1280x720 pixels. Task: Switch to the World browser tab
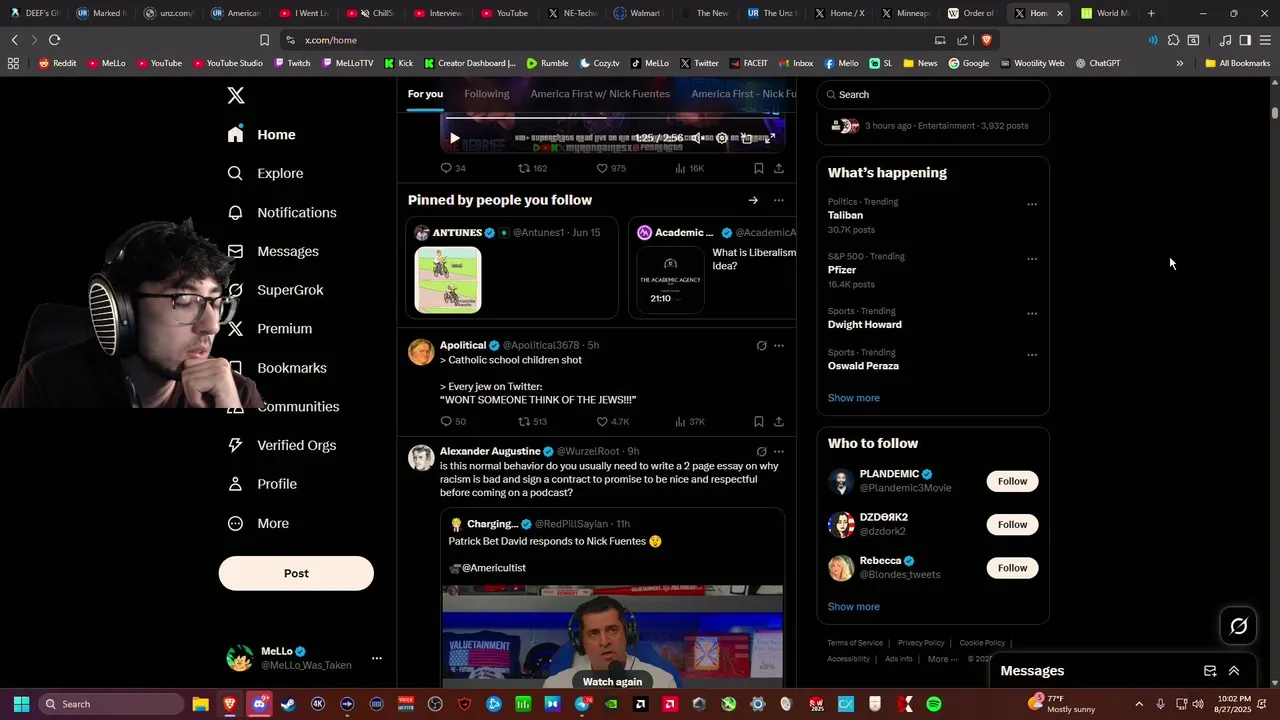[x=1104, y=13]
